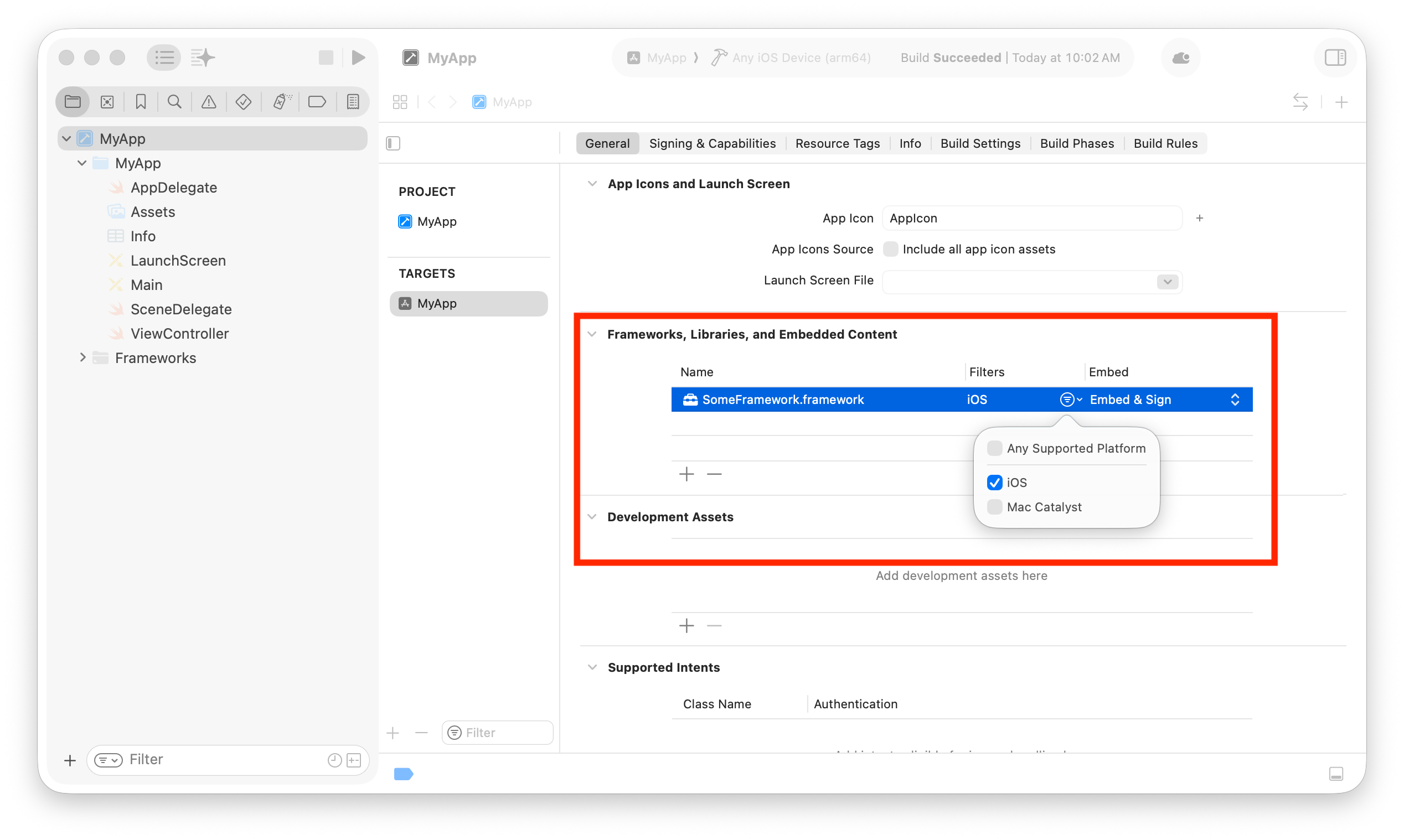Uncheck the iOS platform filter
The image size is (1404, 840).
coord(994,483)
